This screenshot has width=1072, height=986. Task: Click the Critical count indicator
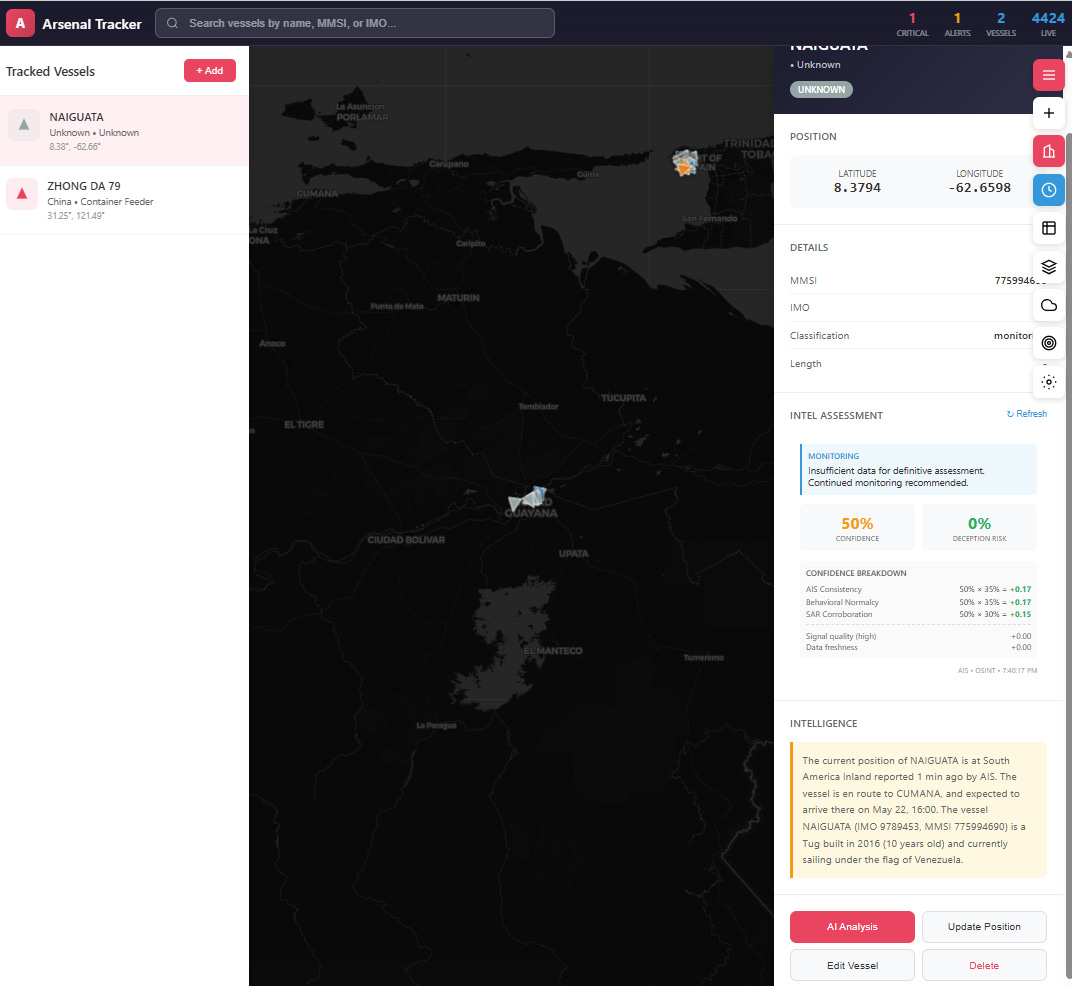(x=912, y=24)
